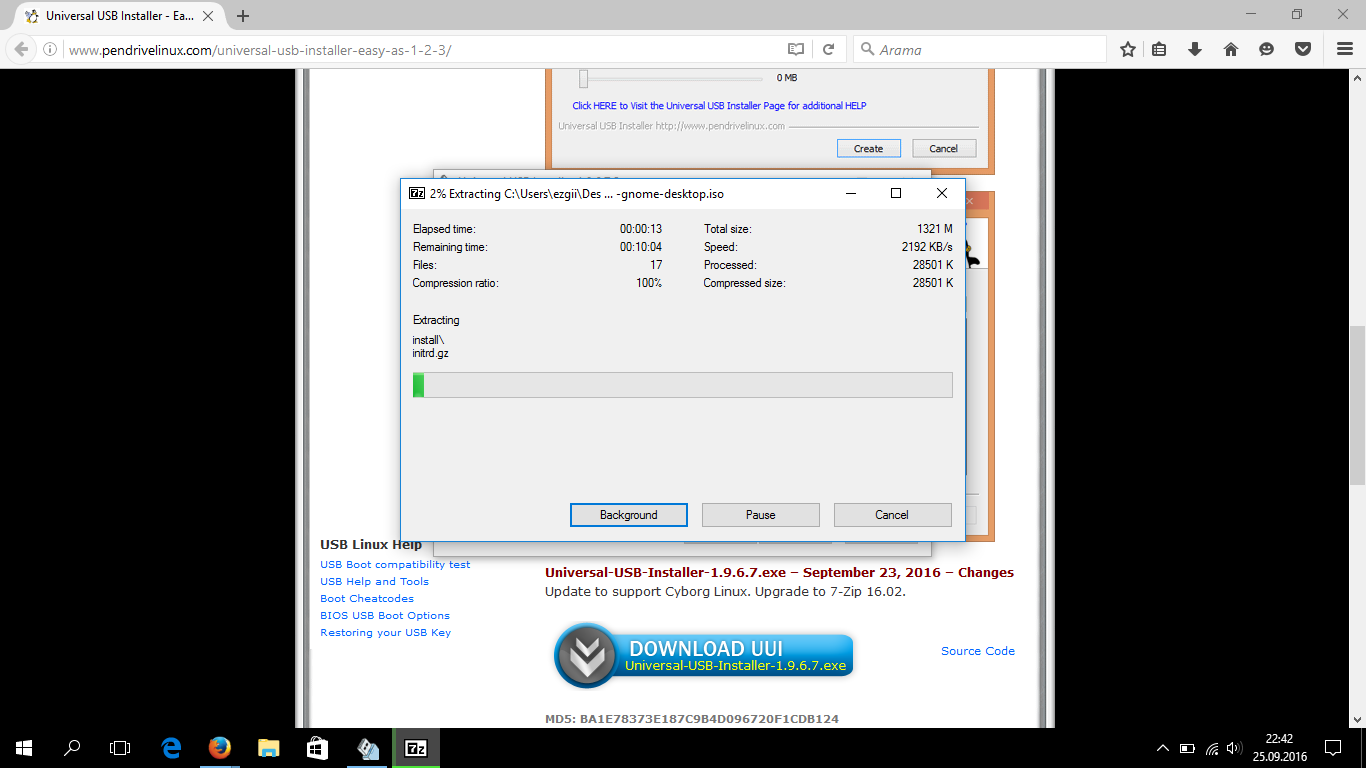Click the green extraction progress bar
Screen dimensions: 1366x768
[x=682, y=385]
